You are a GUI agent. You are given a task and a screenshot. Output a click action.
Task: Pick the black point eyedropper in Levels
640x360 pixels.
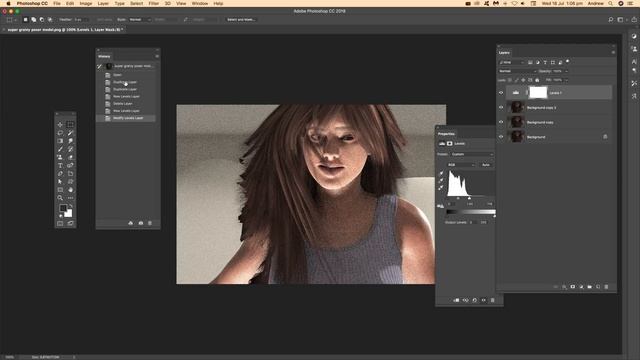441,173
